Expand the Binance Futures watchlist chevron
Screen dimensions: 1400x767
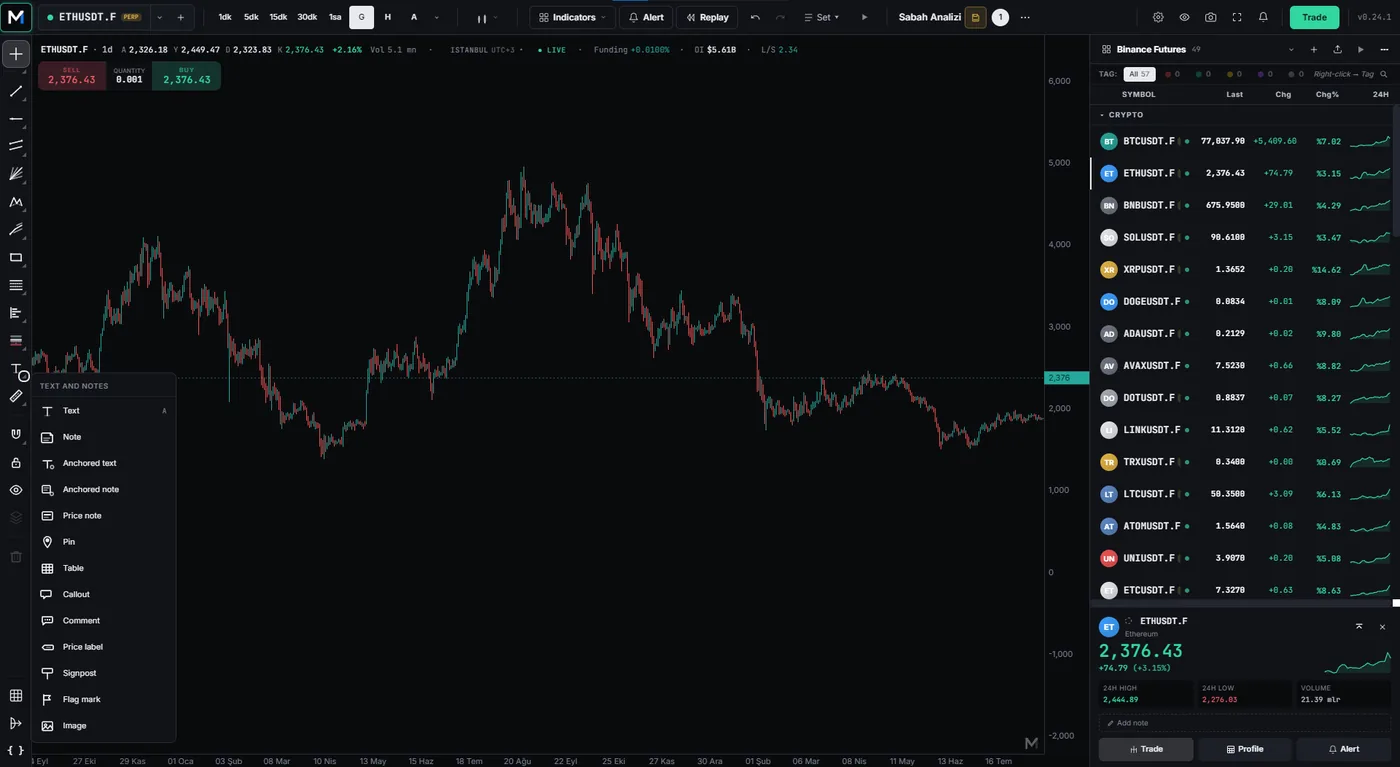[1291, 49]
